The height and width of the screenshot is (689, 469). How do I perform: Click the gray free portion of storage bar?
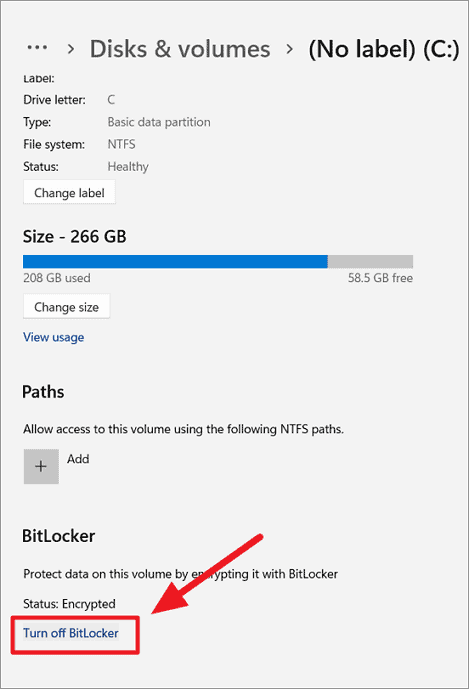pos(370,261)
